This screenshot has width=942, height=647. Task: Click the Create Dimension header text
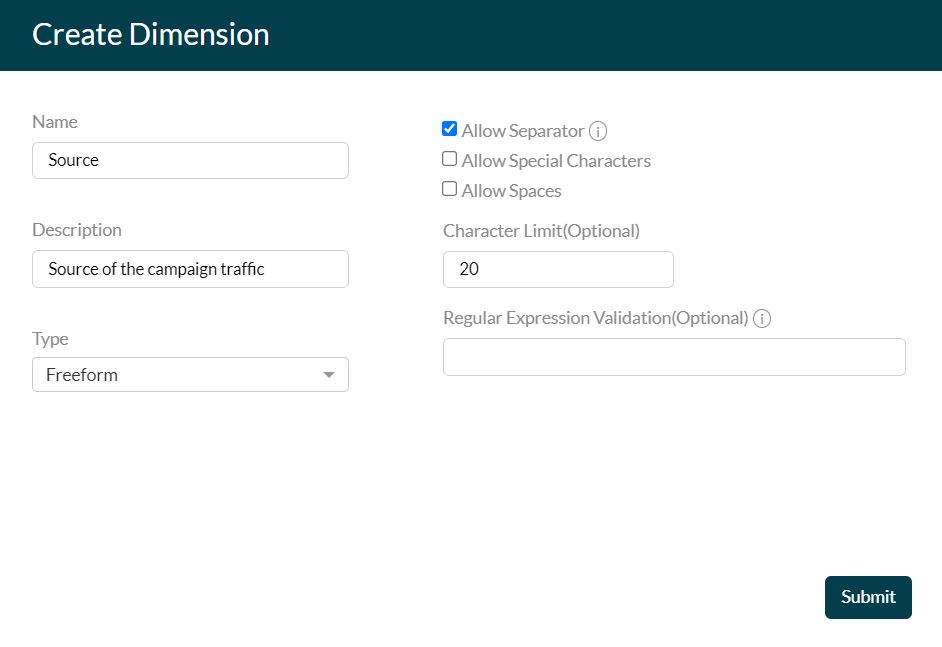coord(150,34)
